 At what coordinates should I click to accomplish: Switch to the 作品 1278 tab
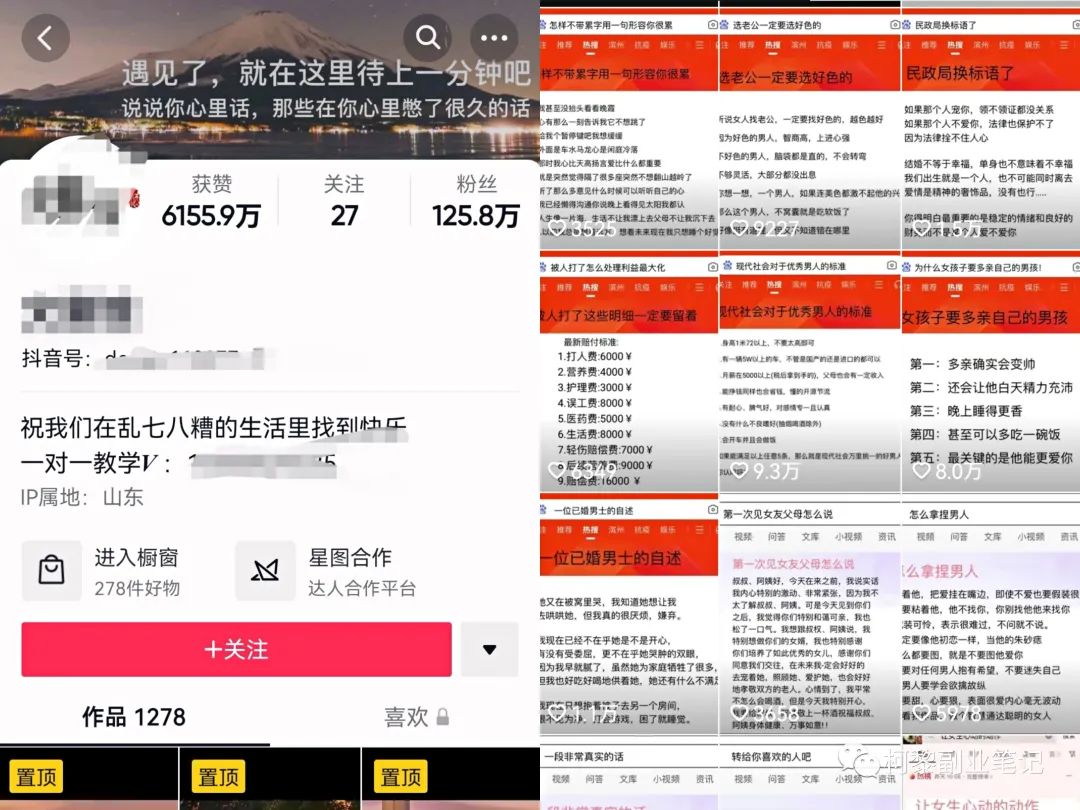coord(134,717)
